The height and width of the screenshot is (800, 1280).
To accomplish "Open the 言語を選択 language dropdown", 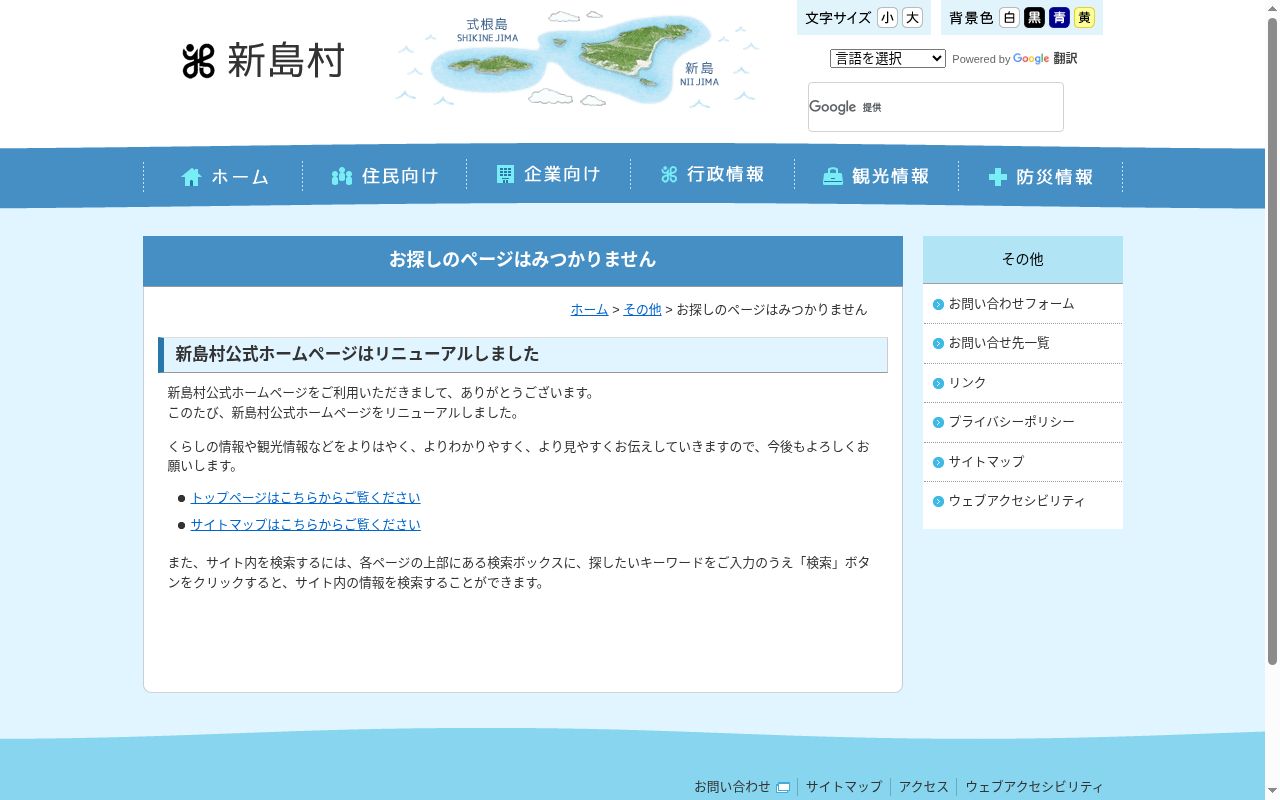I will click(x=888, y=59).
